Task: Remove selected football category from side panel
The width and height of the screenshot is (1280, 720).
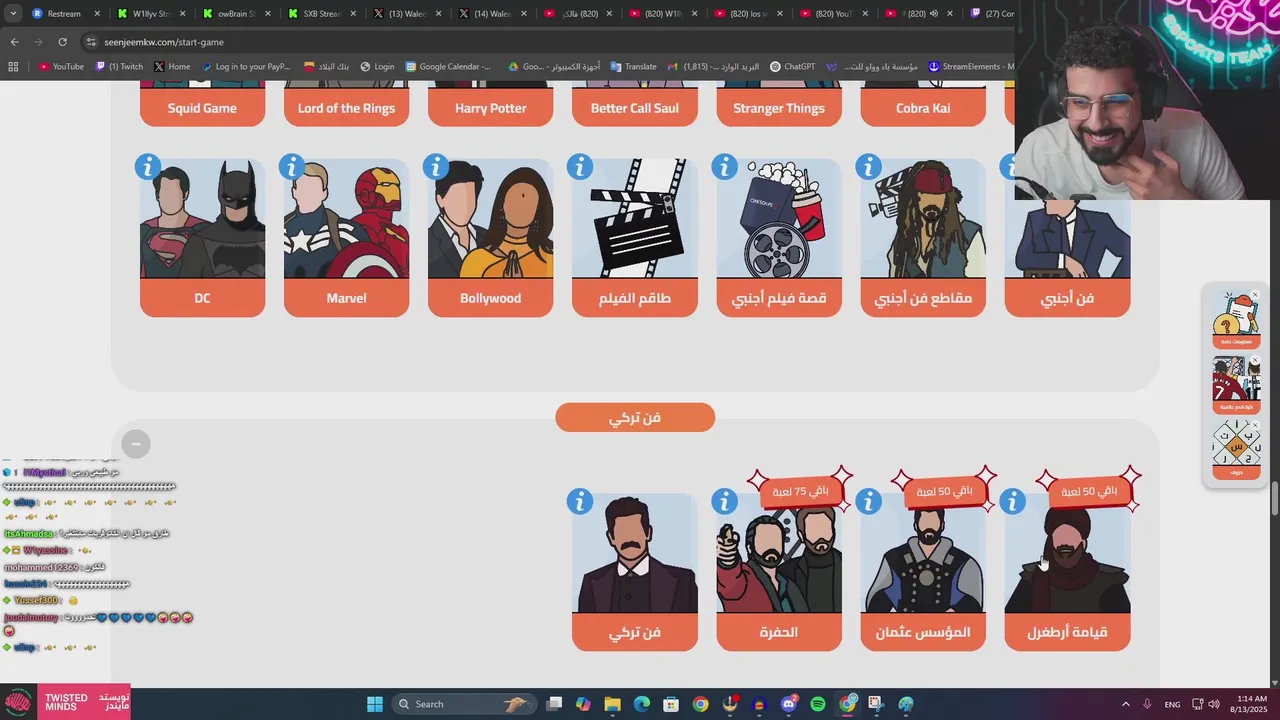Action: click(1256, 360)
